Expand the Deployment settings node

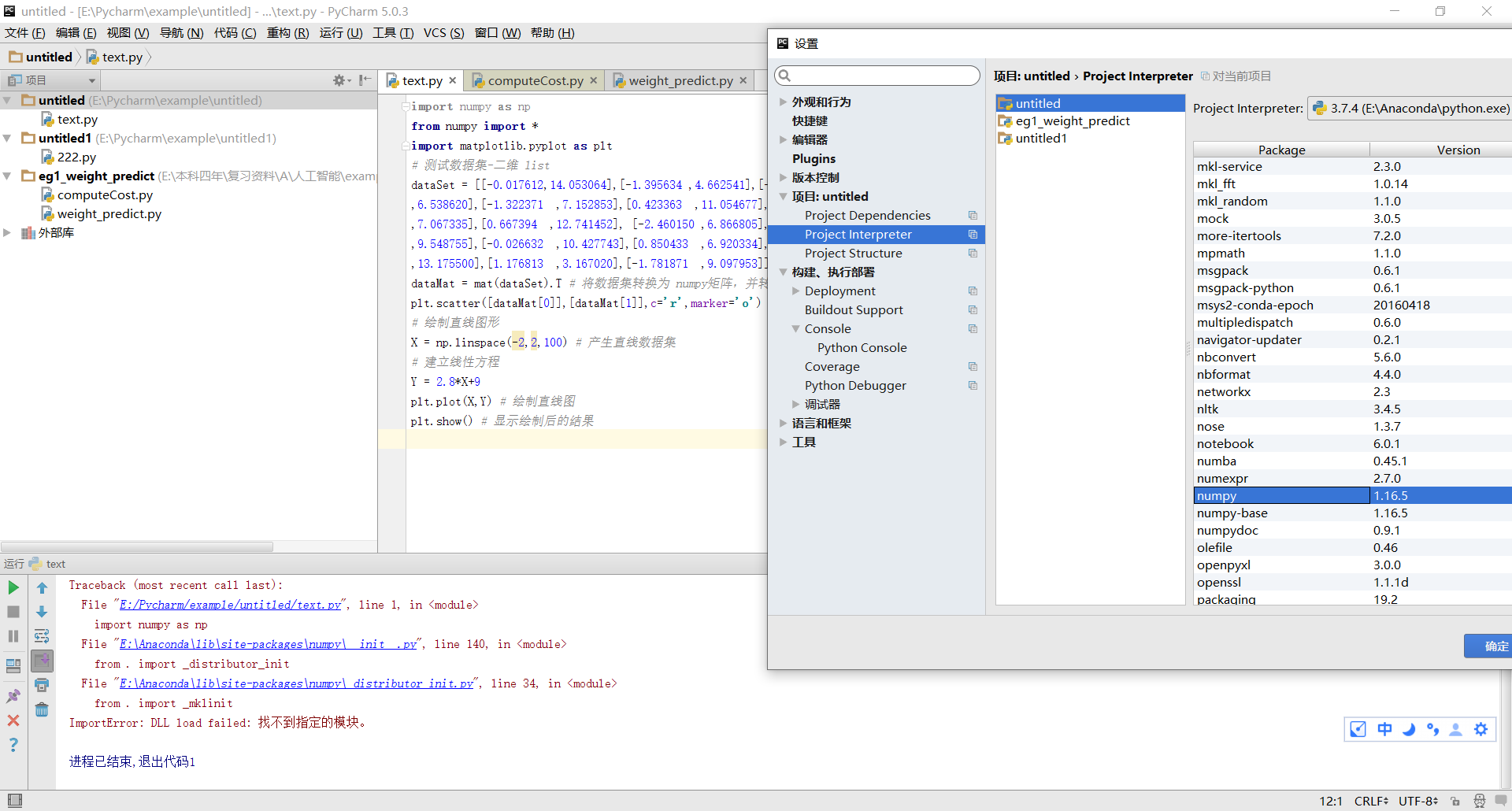click(x=795, y=291)
